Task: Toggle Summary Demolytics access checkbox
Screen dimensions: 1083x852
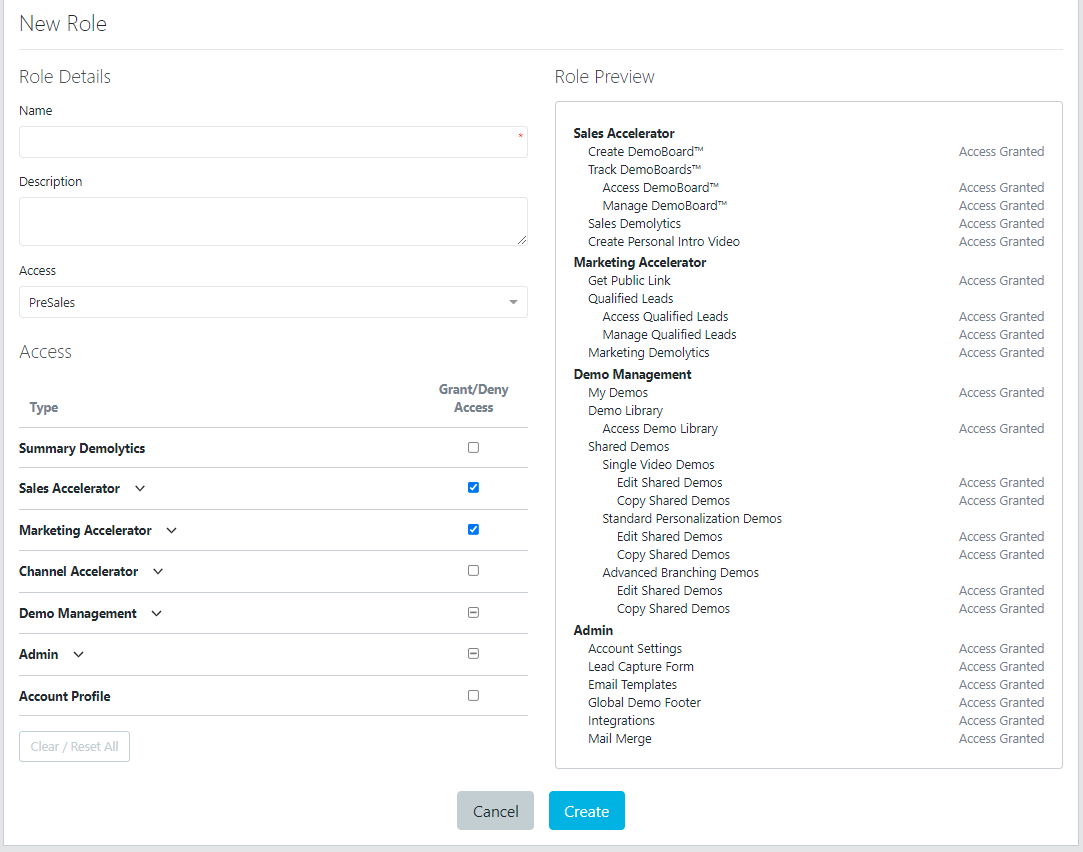Action: pyautogui.click(x=473, y=447)
